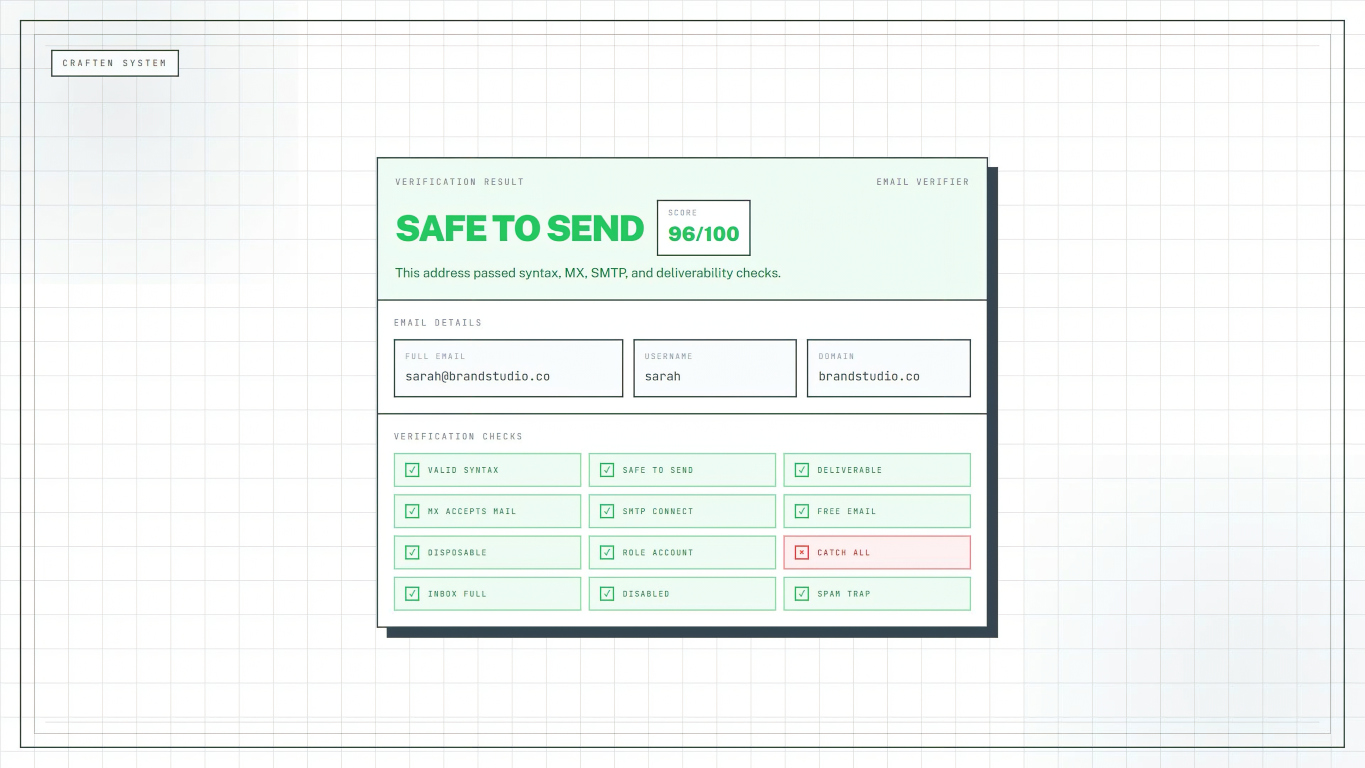
Task: Click the INBOX FULL checkmark icon
Action: coord(411,593)
